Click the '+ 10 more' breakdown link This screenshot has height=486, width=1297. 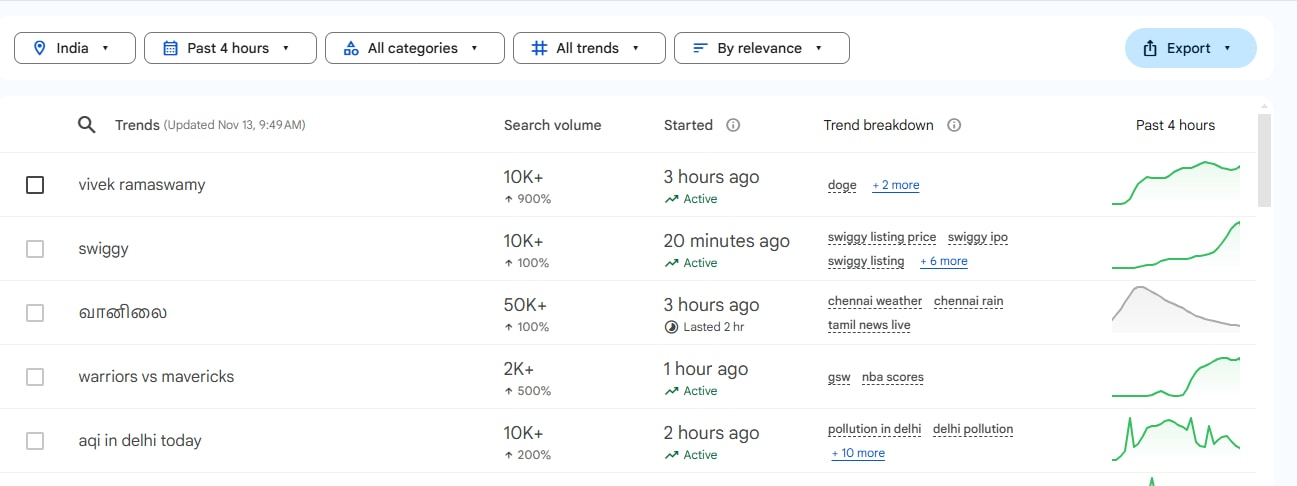tap(858, 453)
